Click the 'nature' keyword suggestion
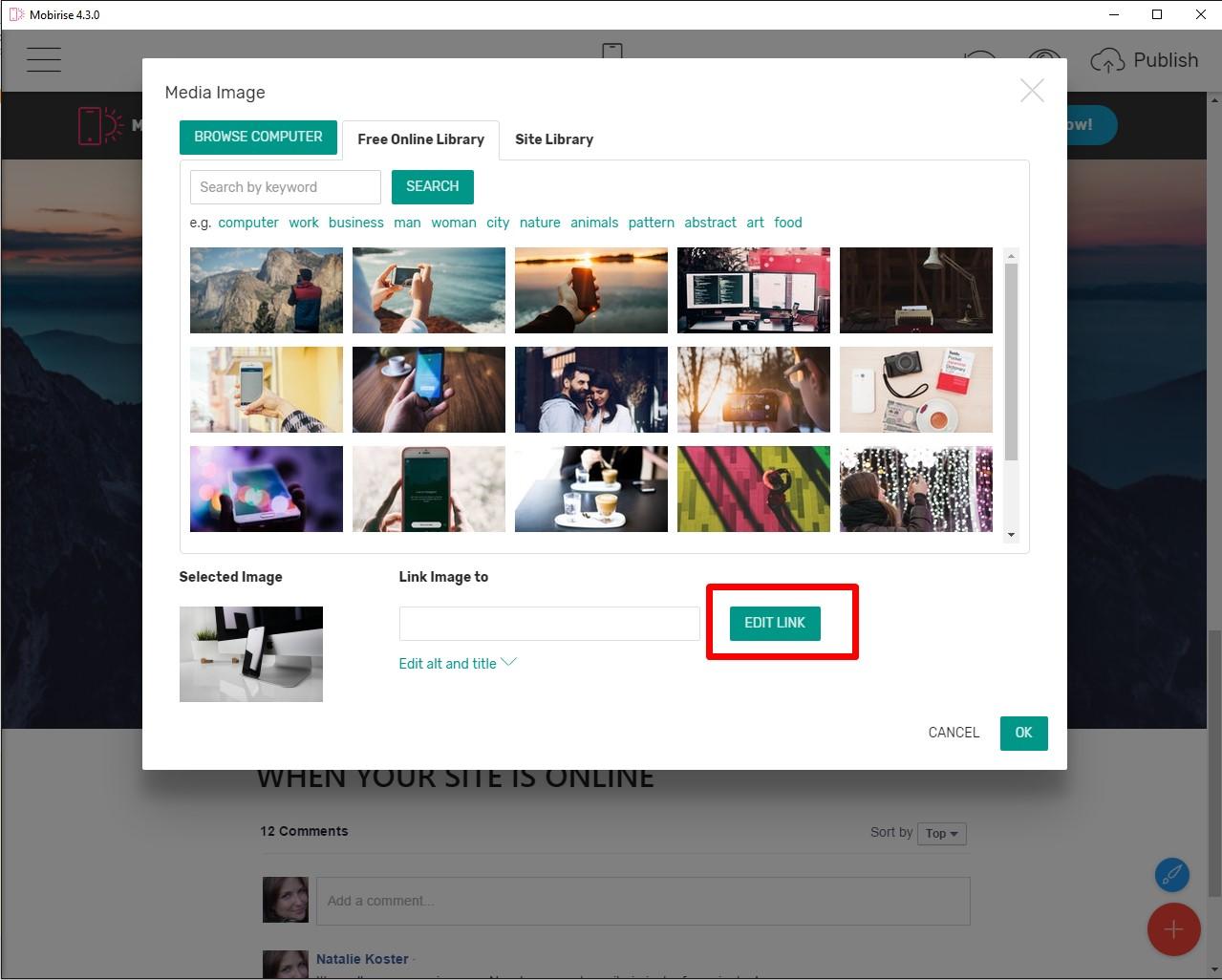Image resolution: width=1222 pixels, height=980 pixels. tap(540, 223)
